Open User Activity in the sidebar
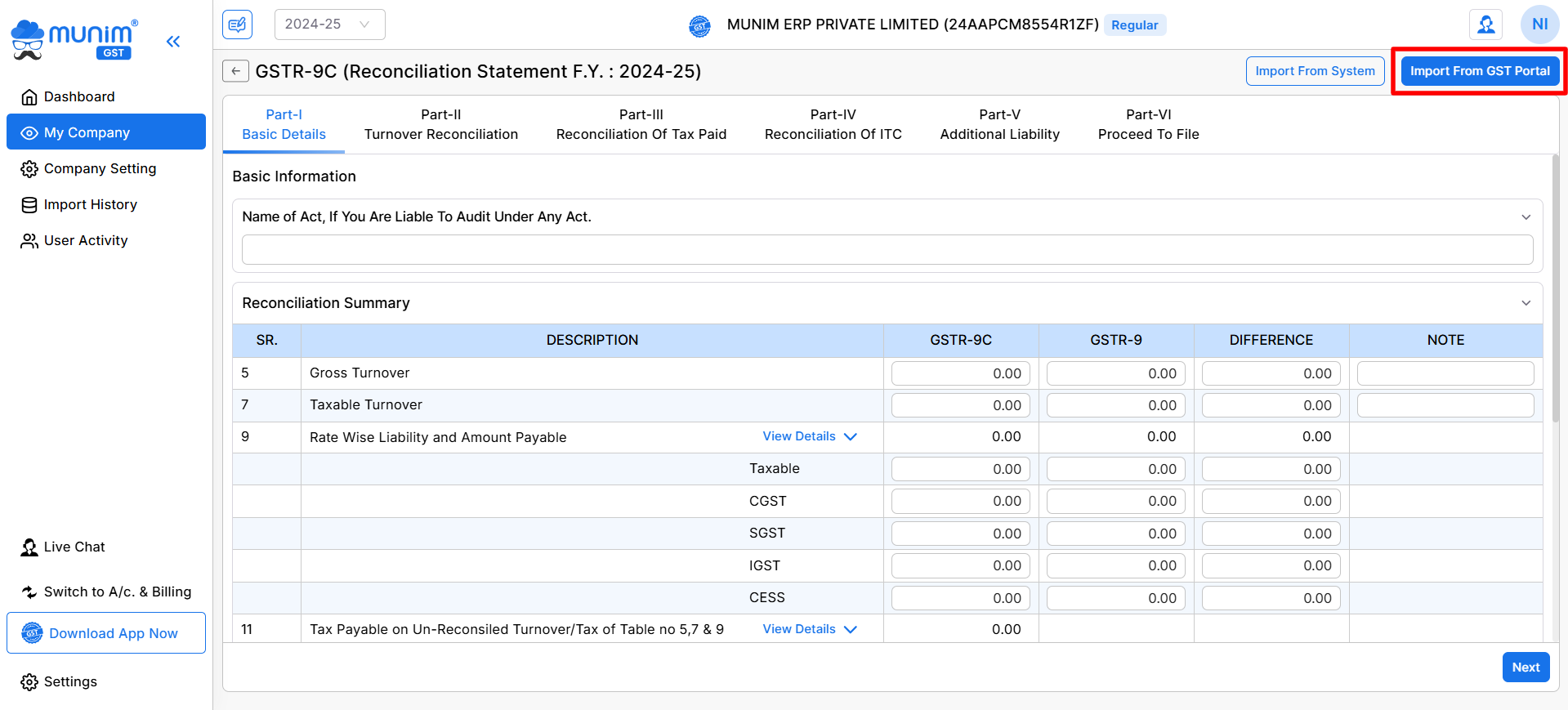This screenshot has width=1568, height=710. tap(106, 240)
